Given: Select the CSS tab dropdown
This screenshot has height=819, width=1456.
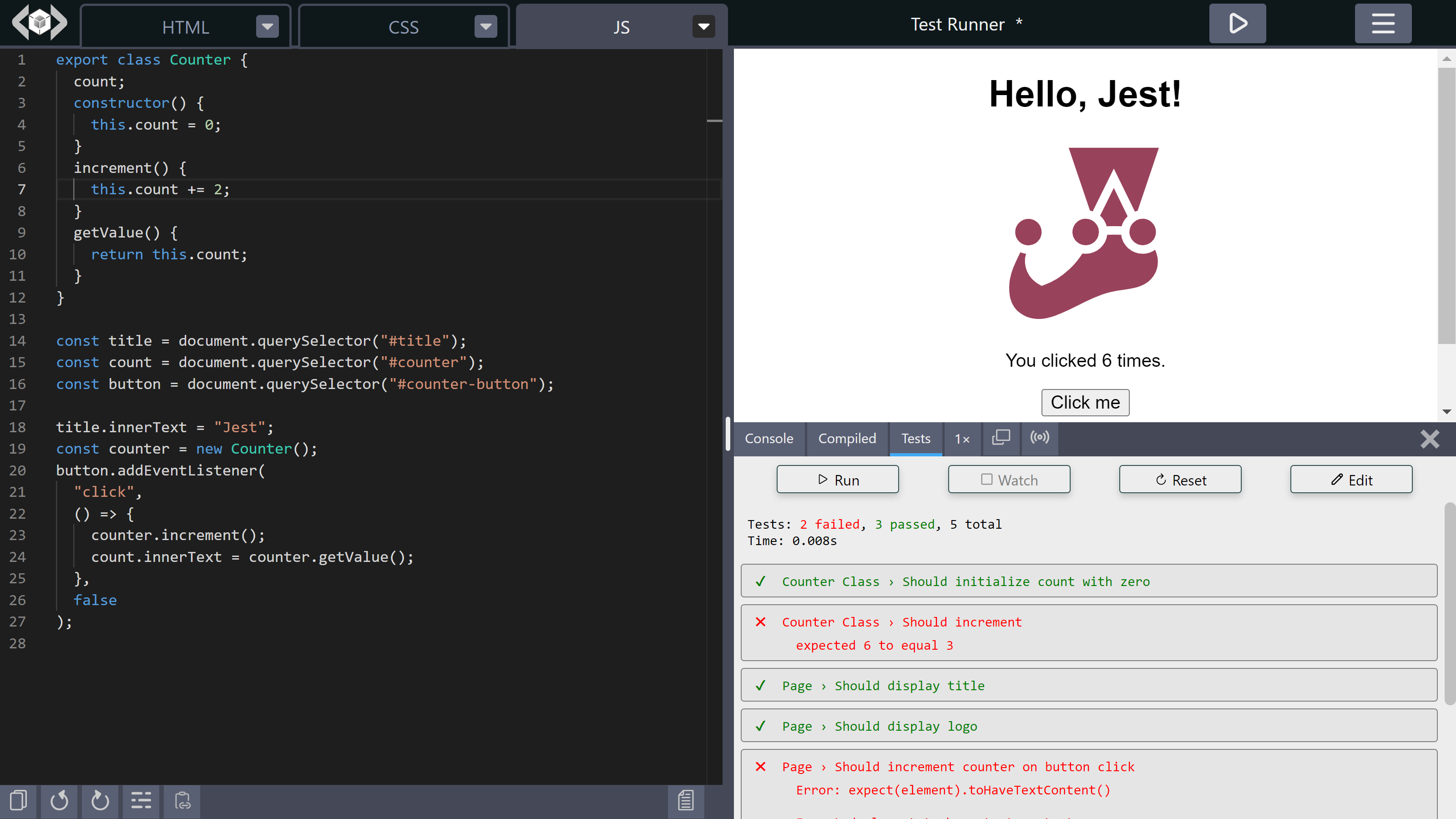Looking at the screenshot, I should pos(487,26).
